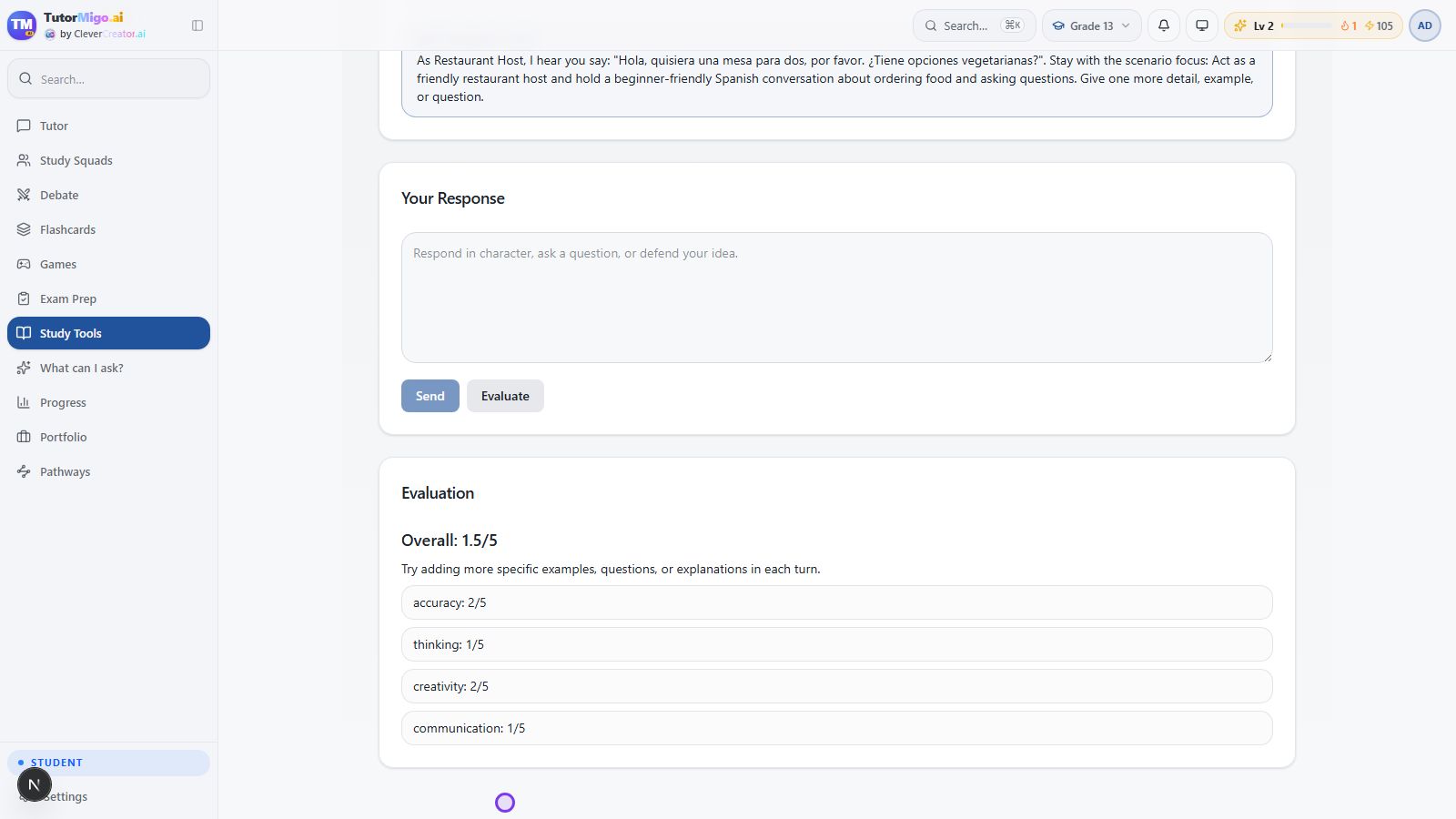
Task: Click the round N badge near Settings
Action: pos(35,784)
